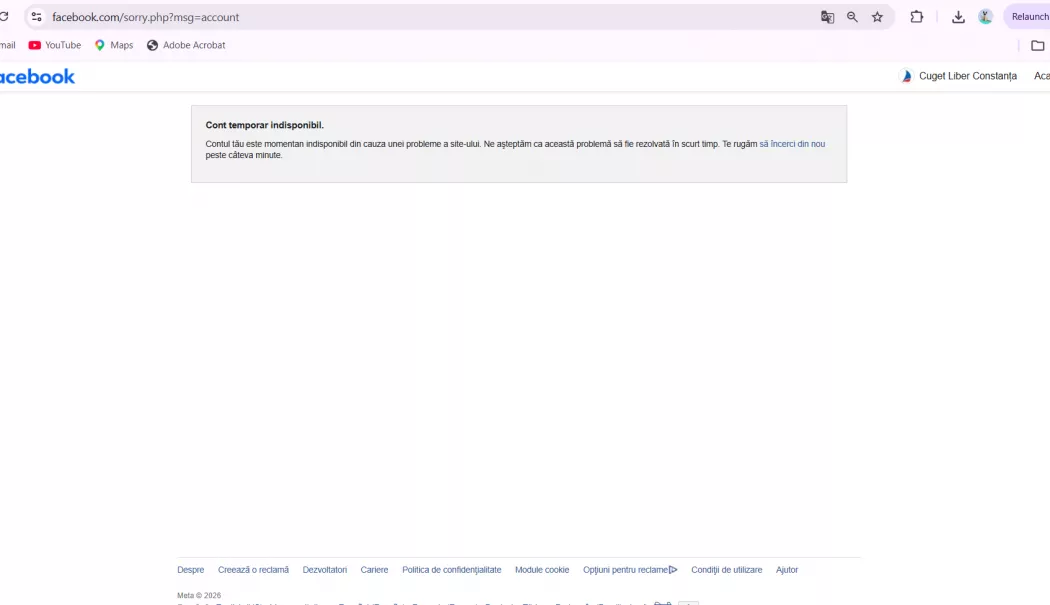Click the translate page icon
Viewport: 1050px width, 605px height.
tap(827, 17)
